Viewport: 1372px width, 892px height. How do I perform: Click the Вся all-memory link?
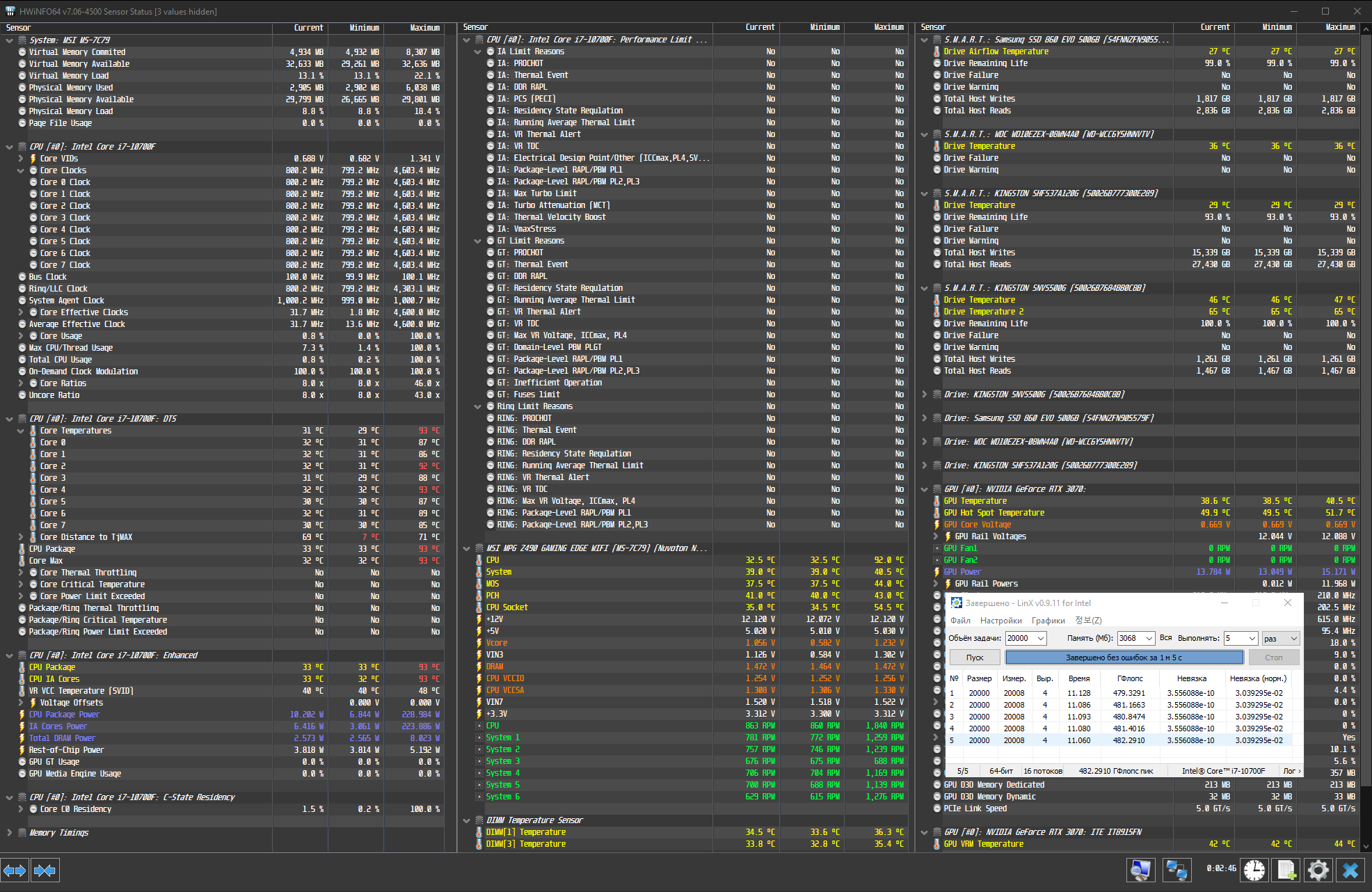[x=1165, y=637]
